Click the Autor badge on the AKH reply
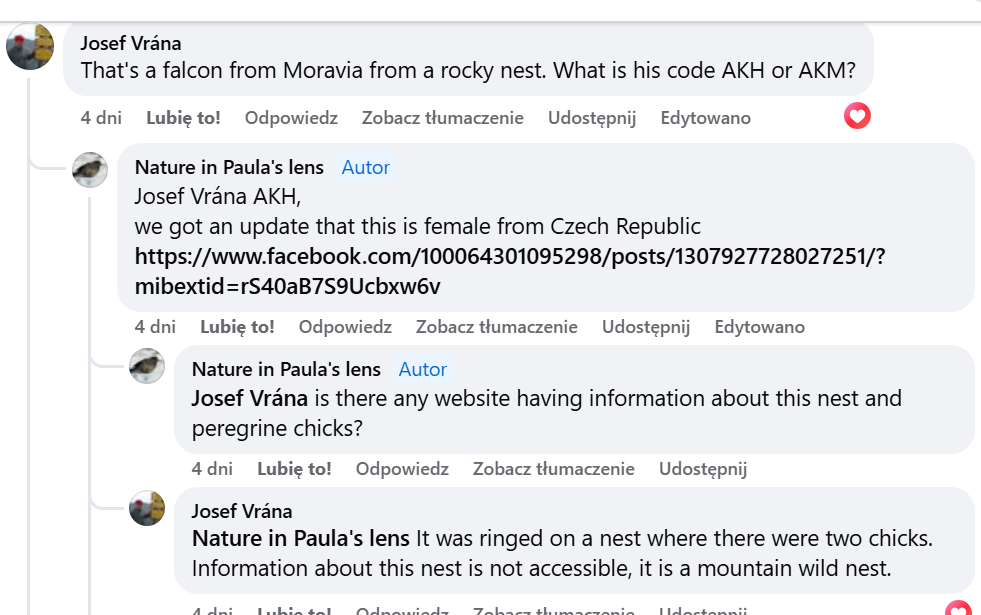Screen dimensions: 981x615 pos(365,167)
